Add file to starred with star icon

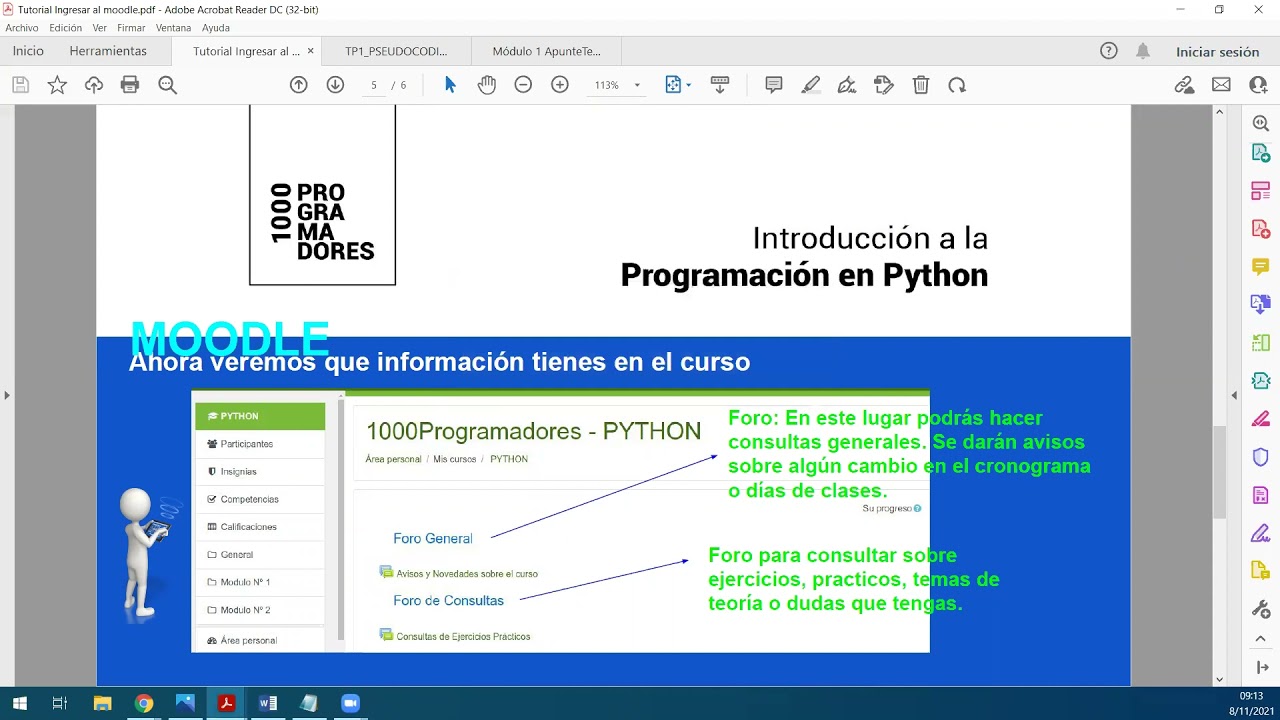click(x=57, y=85)
